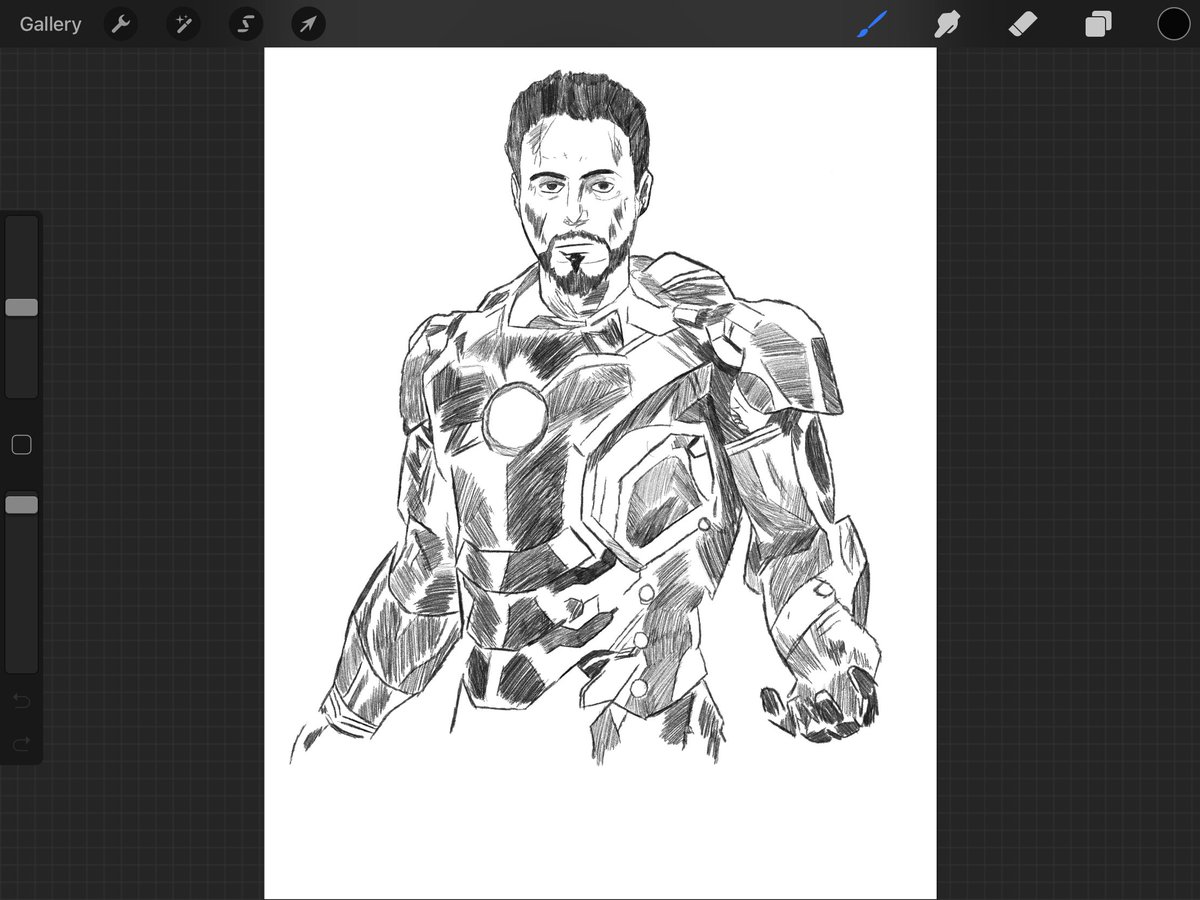Click the brush size slider handle
1200x900 pixels.
[21, 307]
